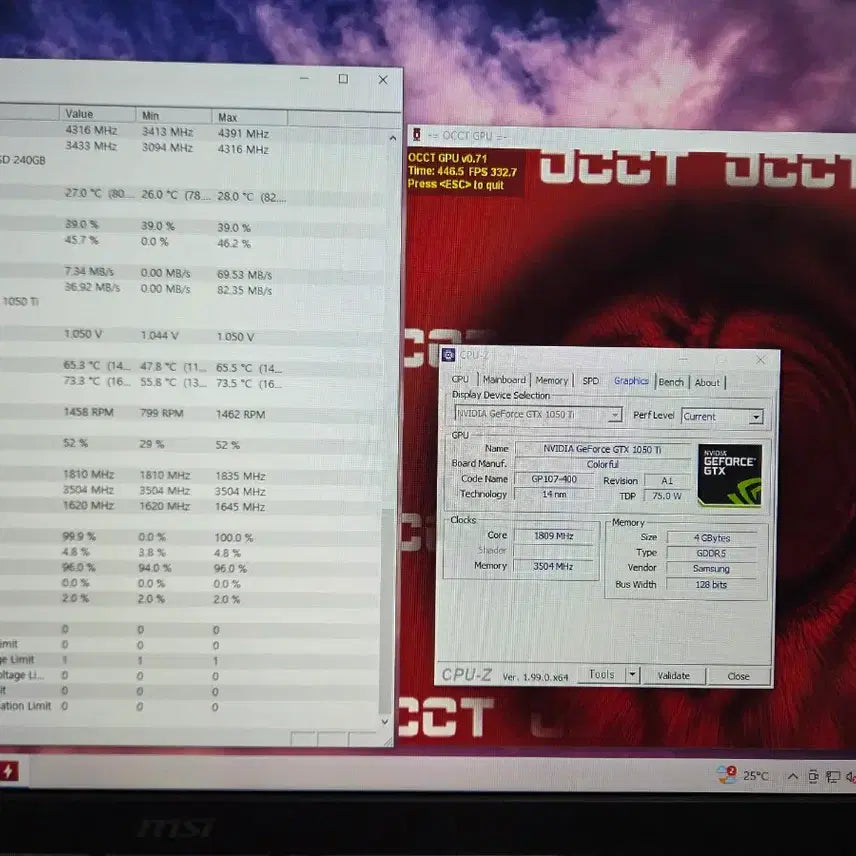Image resolution: width=856 pixels, height=856 pixels.
Task: Click the CPU-Z version text 1.99.0.x64
Action: [535, 677]
